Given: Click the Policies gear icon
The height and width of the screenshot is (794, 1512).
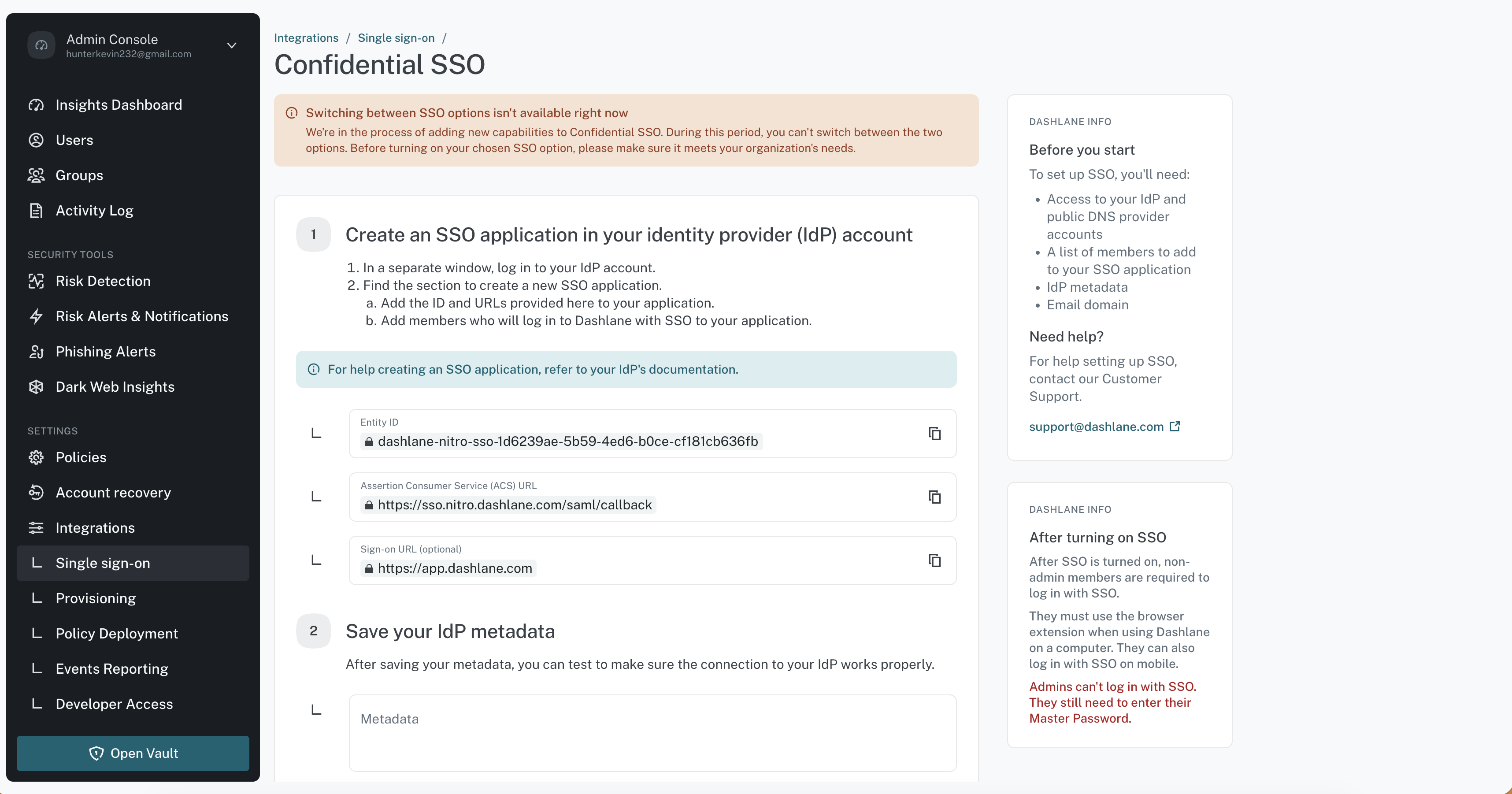Looking at the screenshot, I should 37,456.
